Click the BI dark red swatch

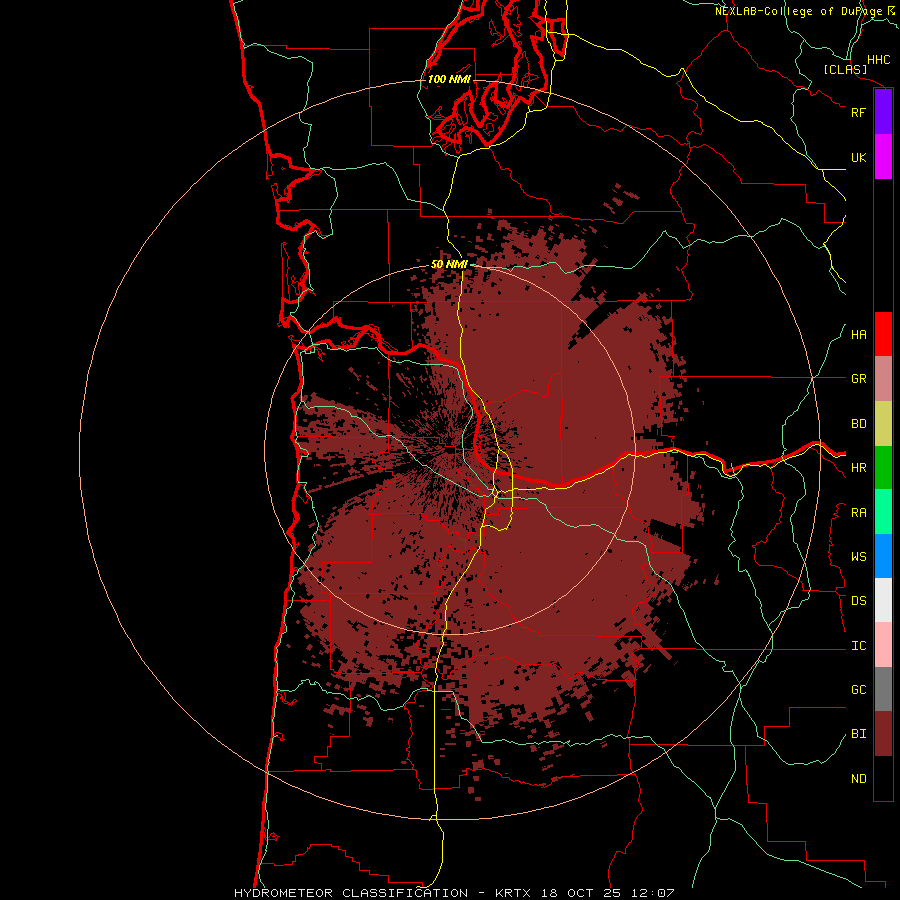(x=883, y=734)
